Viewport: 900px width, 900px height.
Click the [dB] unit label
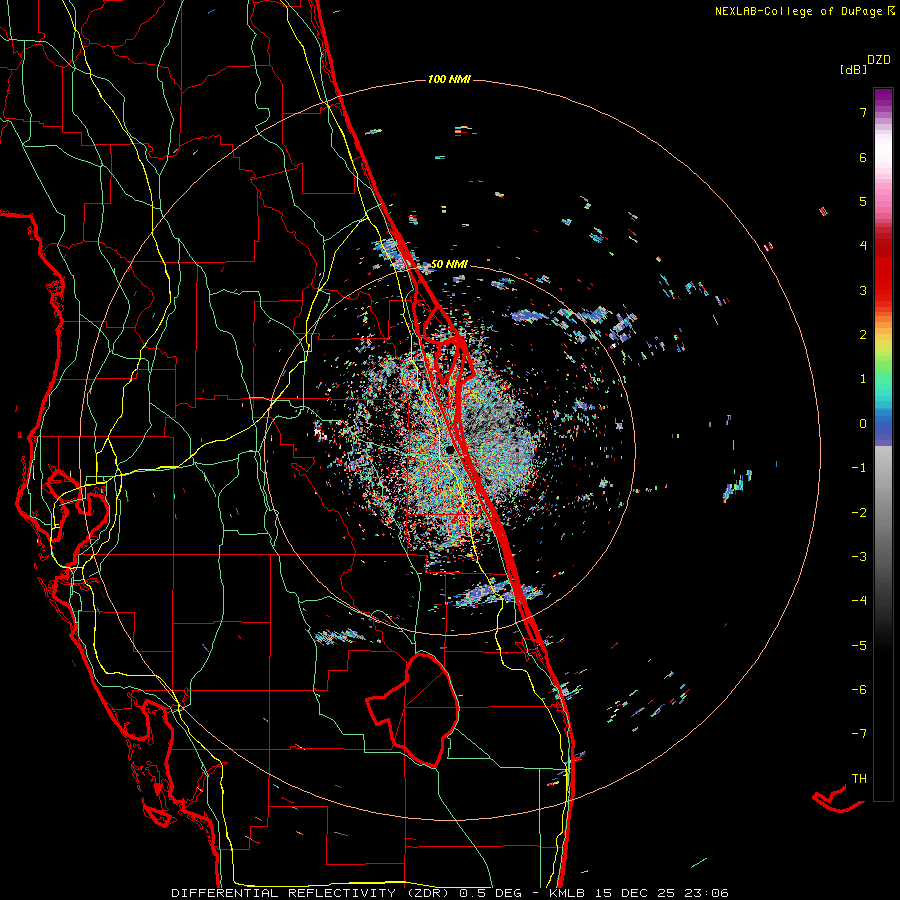pos(854,69)
